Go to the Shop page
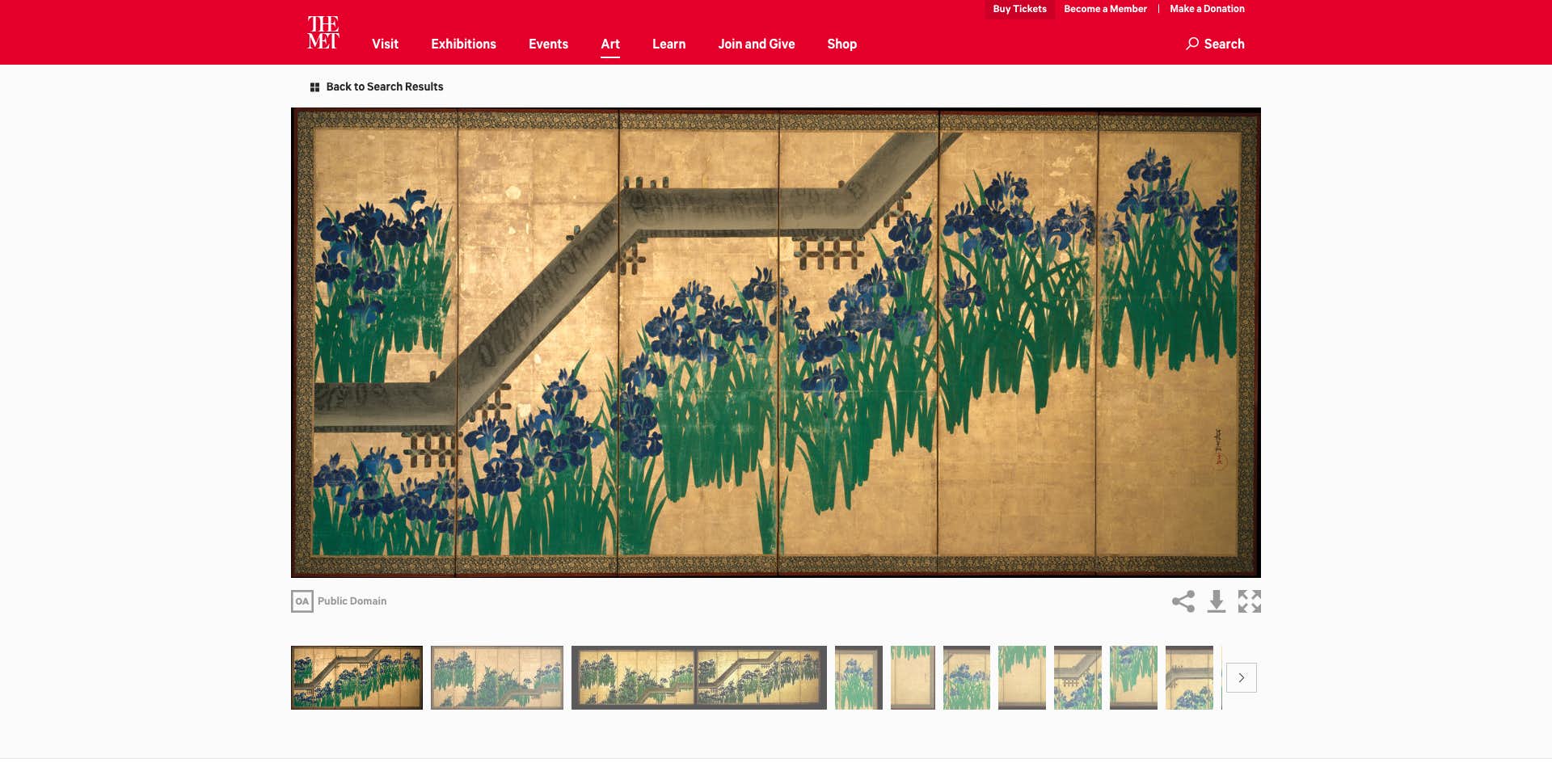1552x784 pixels. point(841,44)
